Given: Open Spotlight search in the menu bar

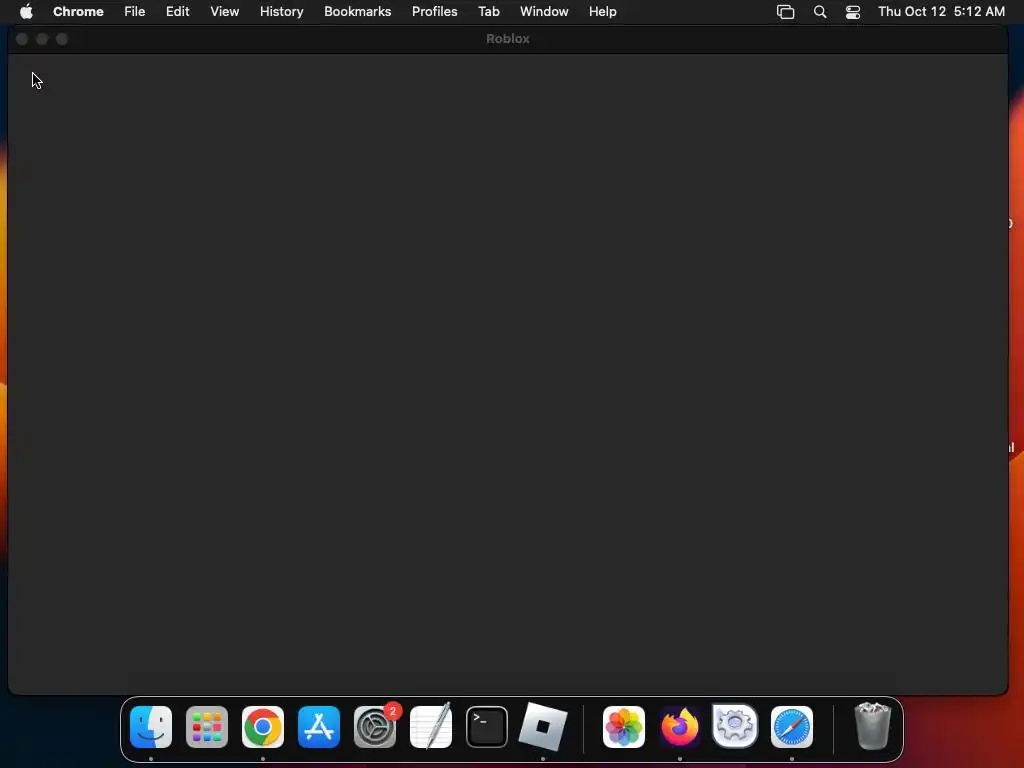Looking at the screenshot, I should click(x=820, y=12).
